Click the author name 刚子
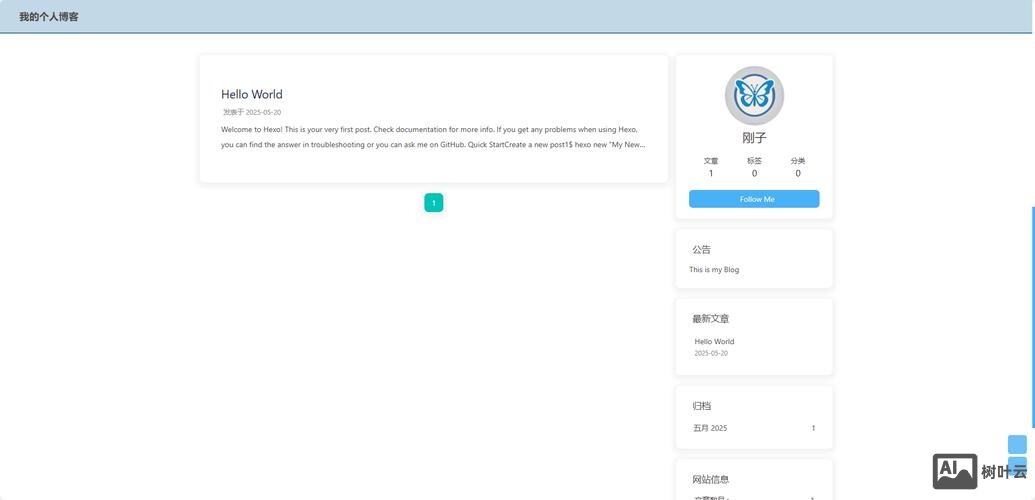The height and width of the screenshot is (500, 1035). click(x=754, y=138)
